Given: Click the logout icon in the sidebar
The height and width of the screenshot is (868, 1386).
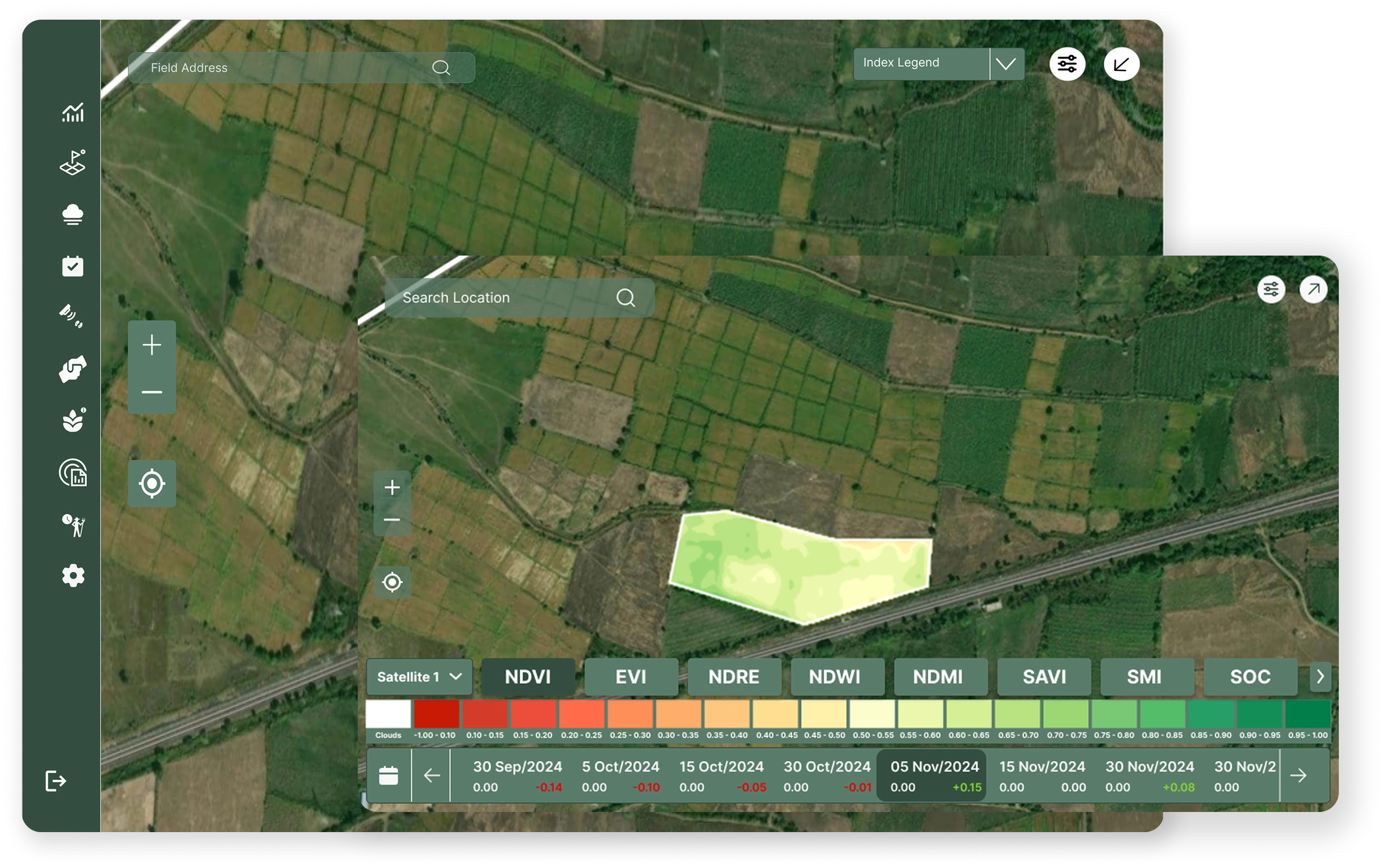Looking at the screenshot, I should (x=56, y=781).
